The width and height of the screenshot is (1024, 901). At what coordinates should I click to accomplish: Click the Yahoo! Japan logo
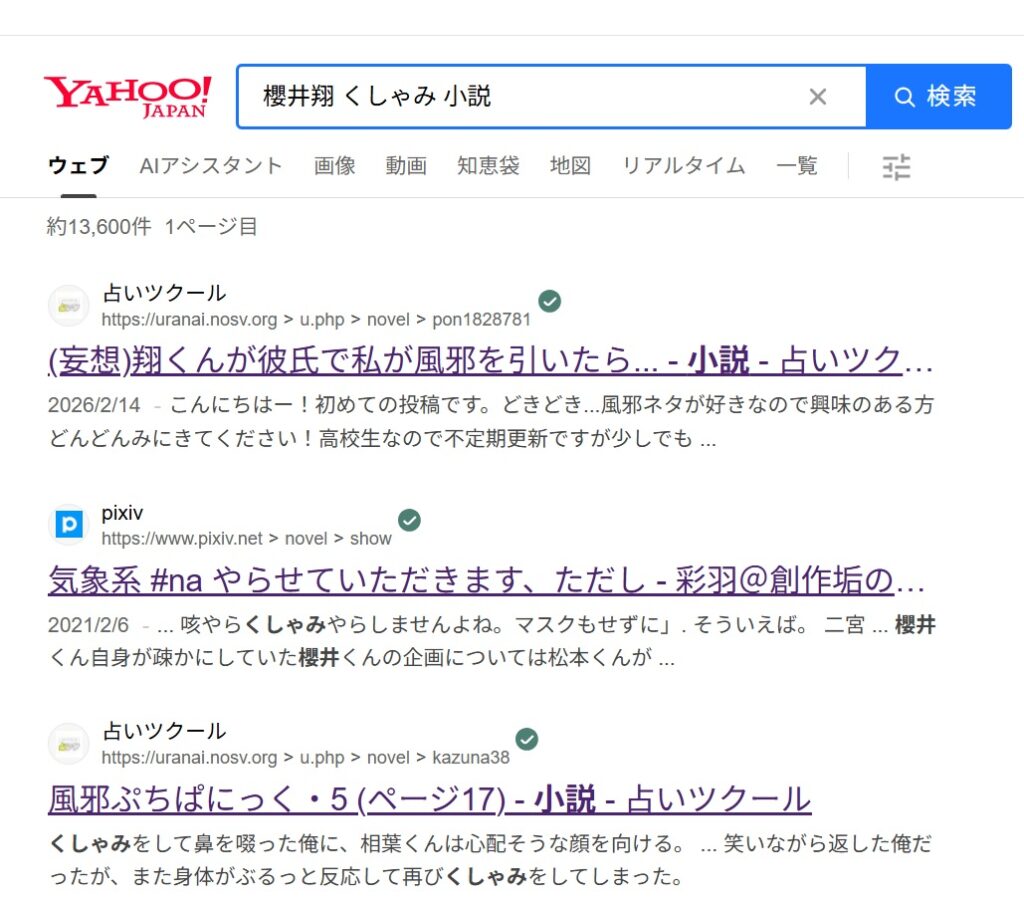coord(127,96)
